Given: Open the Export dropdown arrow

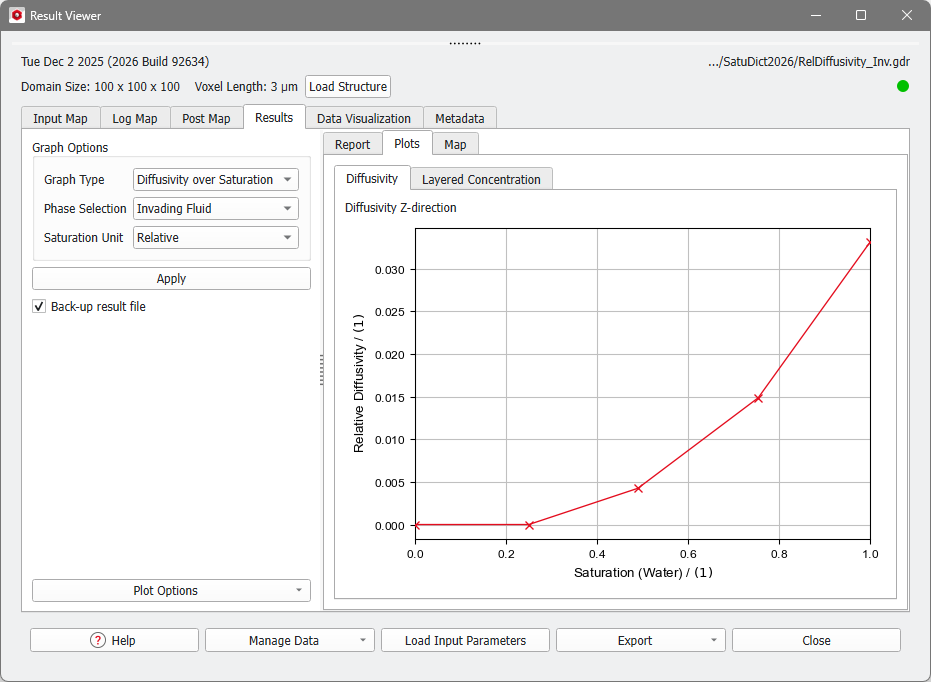Looking at the screenshot, I should [x=712, y=639].
